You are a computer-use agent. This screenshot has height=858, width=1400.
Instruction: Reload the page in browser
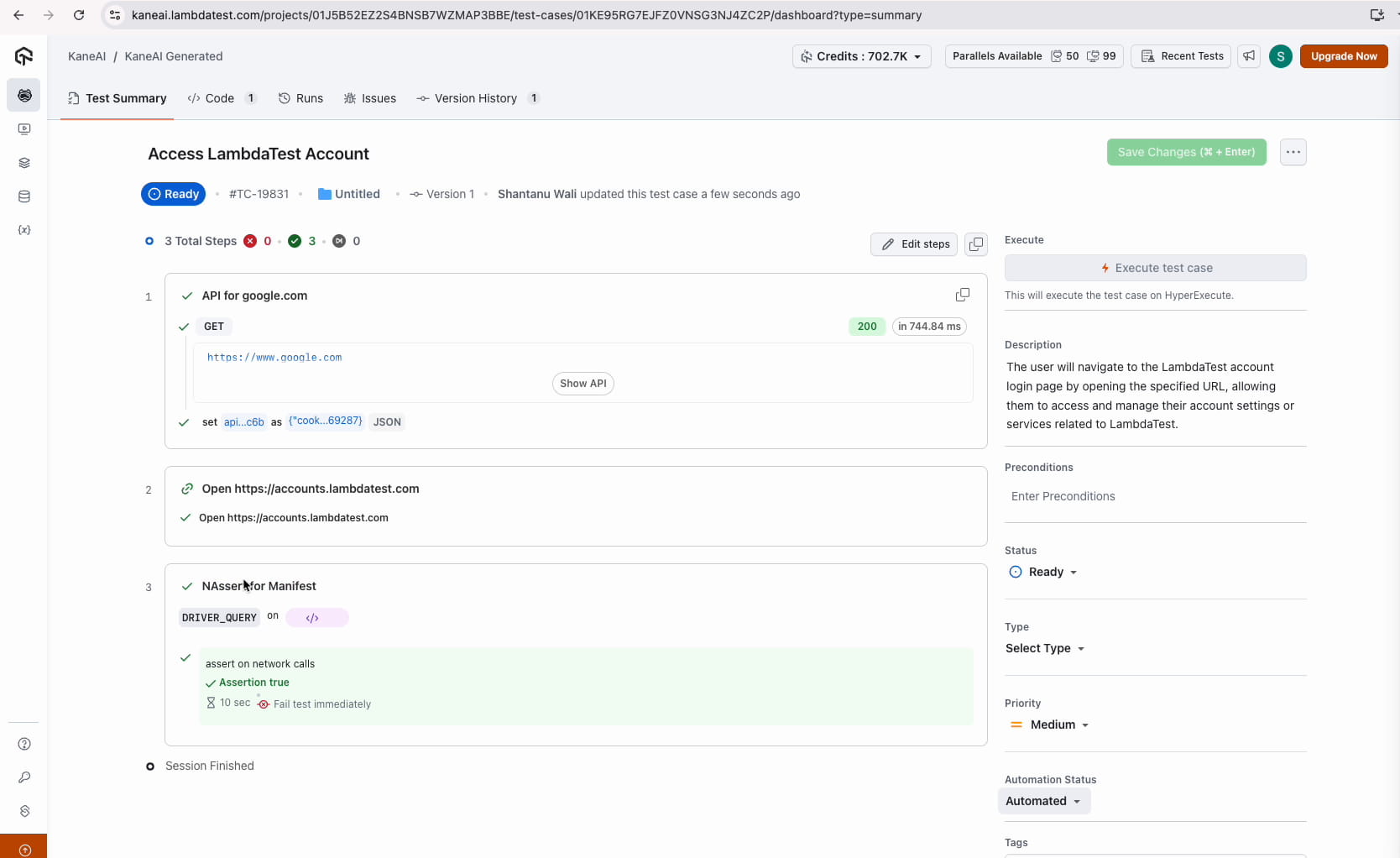[x=79, y=15]
